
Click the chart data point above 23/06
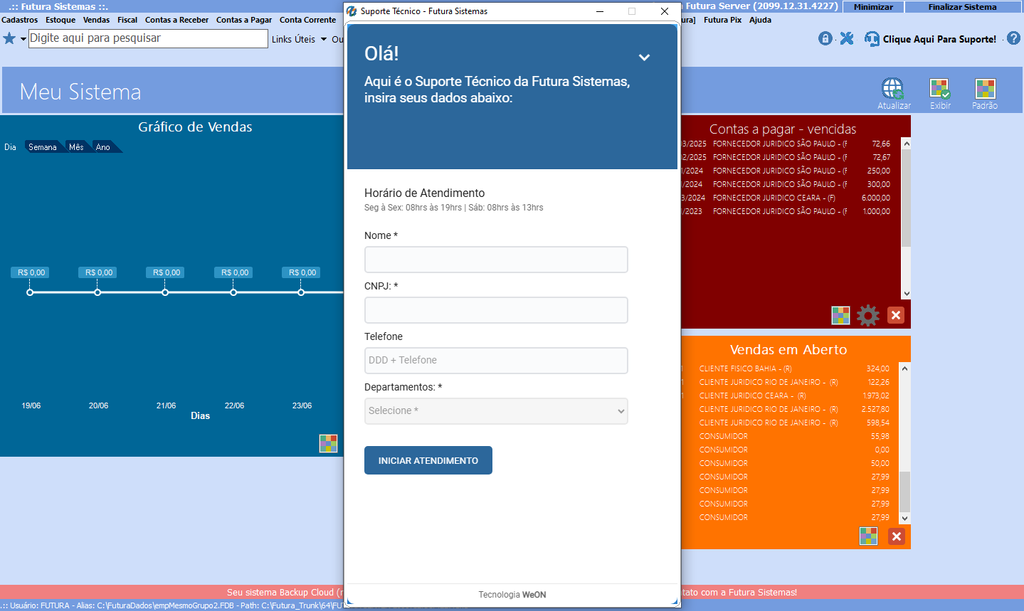coord(301,292)
